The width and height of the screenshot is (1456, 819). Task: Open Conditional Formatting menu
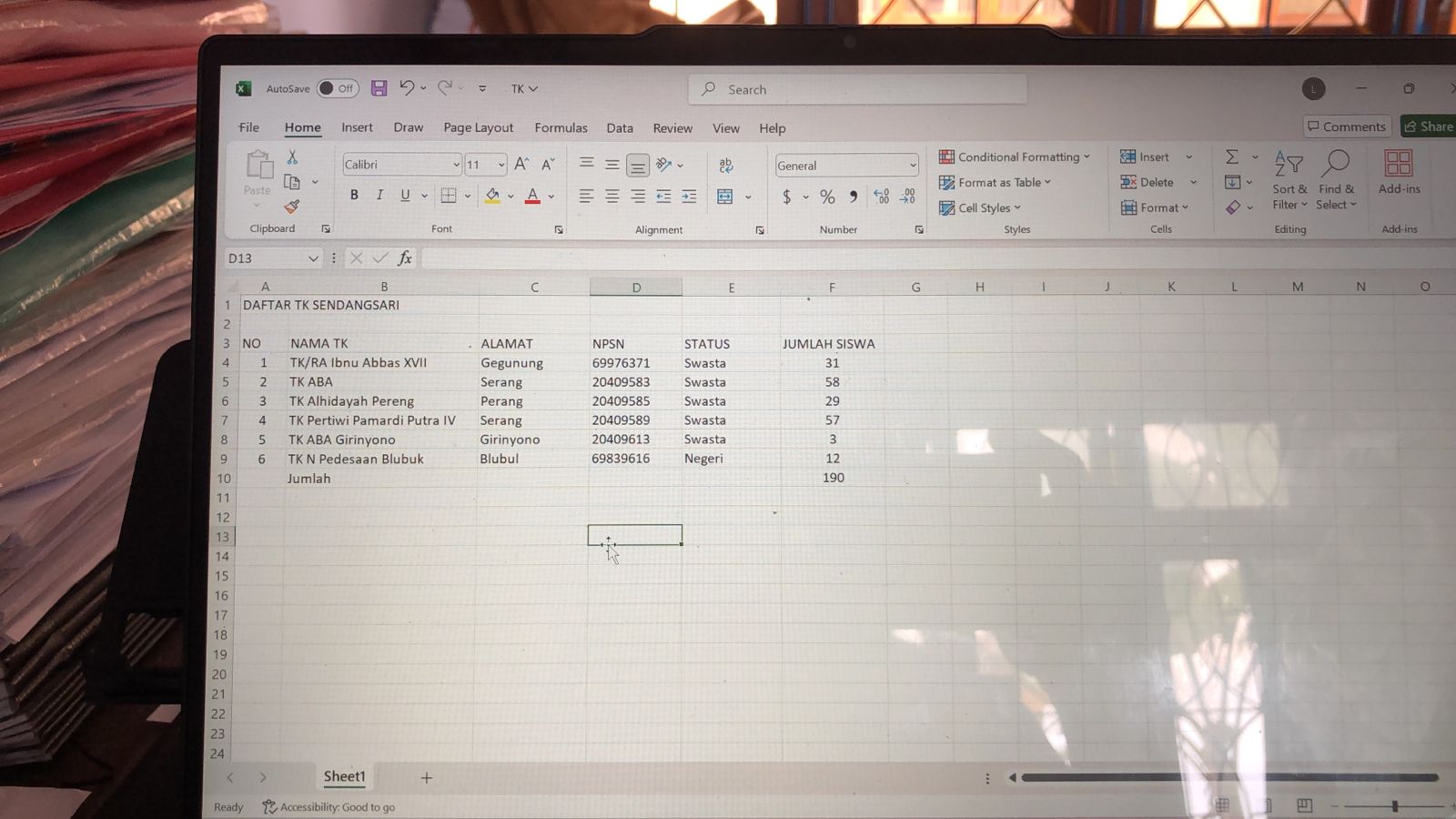pos(1014,157)
